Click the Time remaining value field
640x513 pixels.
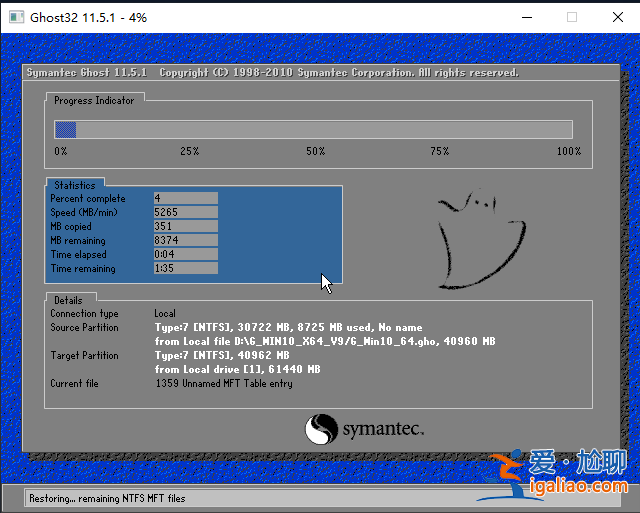(x=185, y=268)
